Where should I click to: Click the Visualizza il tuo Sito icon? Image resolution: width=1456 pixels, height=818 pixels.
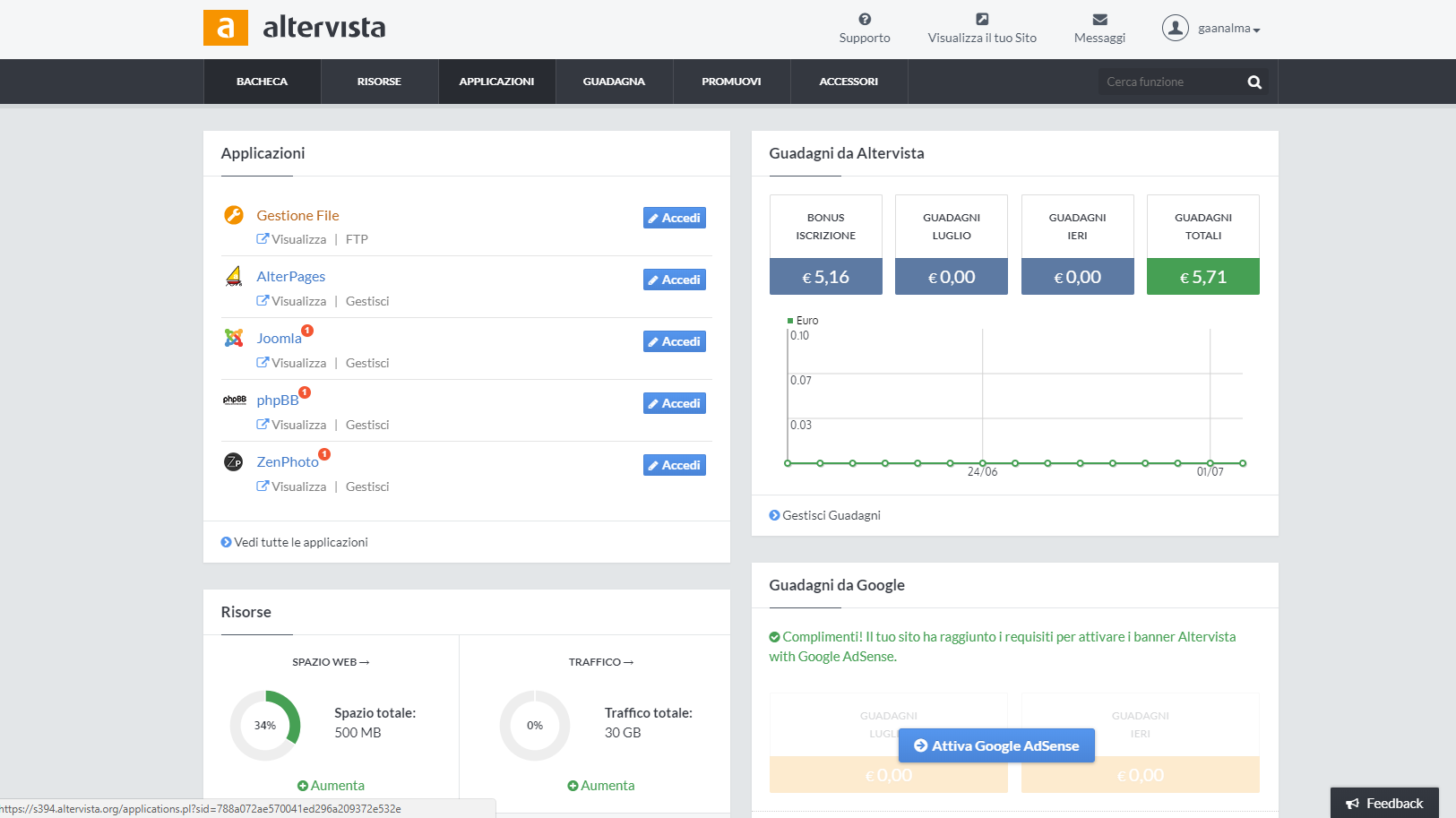982,19
